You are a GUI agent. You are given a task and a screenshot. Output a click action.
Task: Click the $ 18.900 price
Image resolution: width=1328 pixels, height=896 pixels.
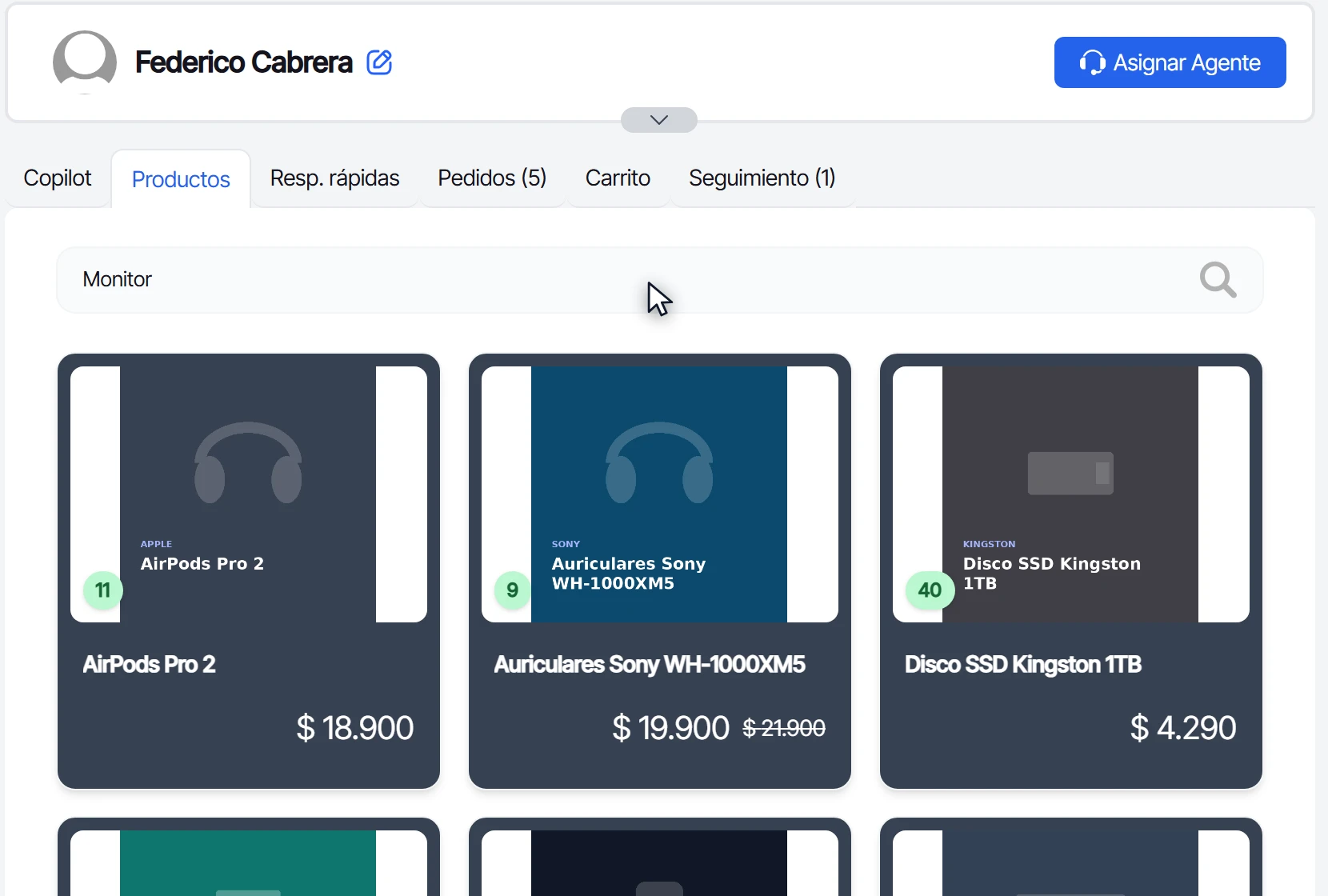click(354, 728)
